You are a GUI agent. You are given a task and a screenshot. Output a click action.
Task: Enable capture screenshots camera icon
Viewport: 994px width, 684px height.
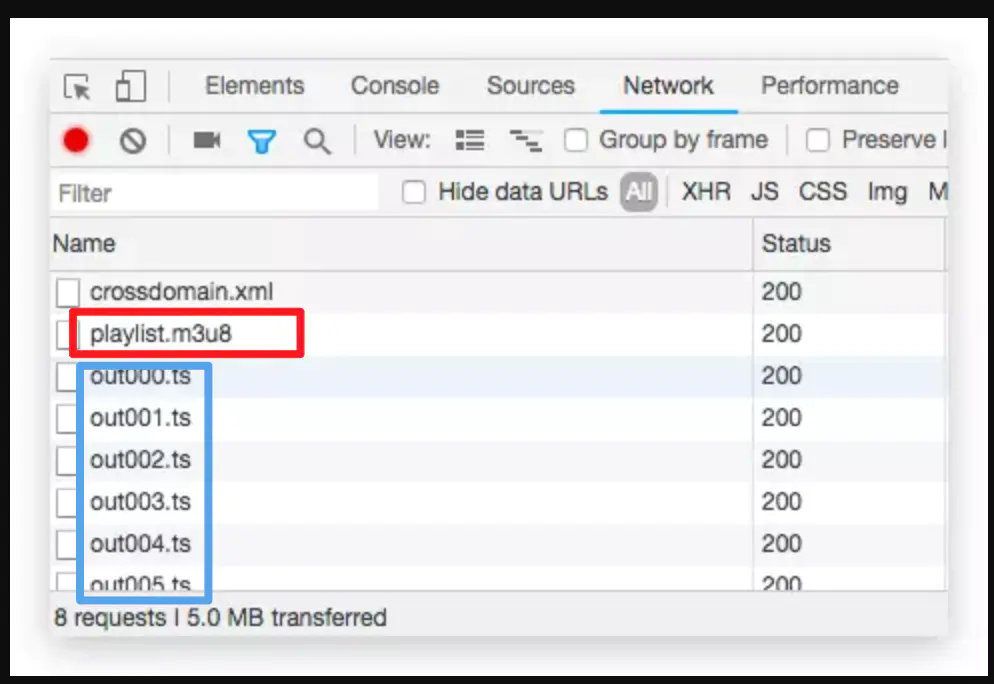(x=207, y=140)
